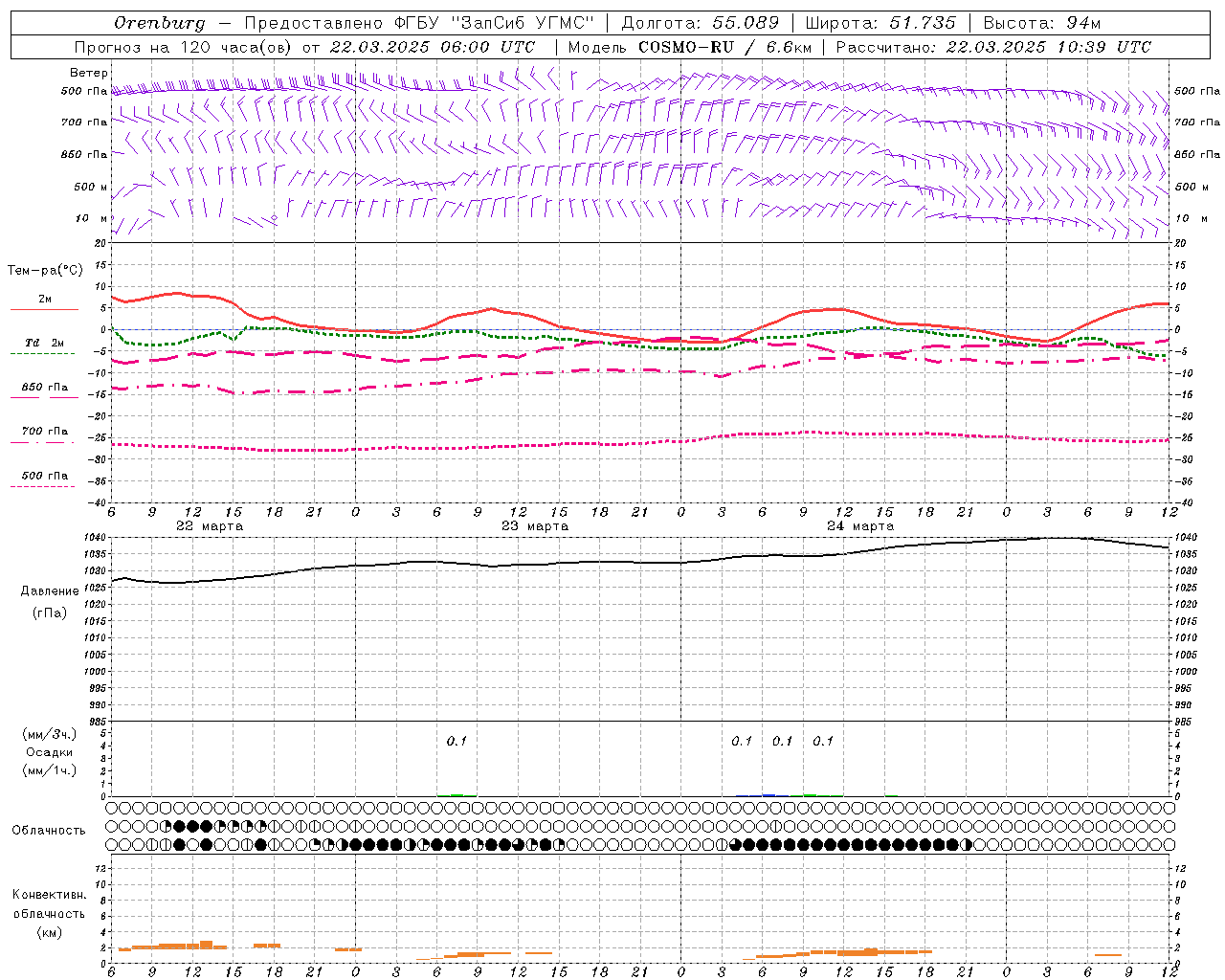1225x980 pixels.
Task: Click the dotted pink 500 гПа legend line
Action: pos(43,487)
